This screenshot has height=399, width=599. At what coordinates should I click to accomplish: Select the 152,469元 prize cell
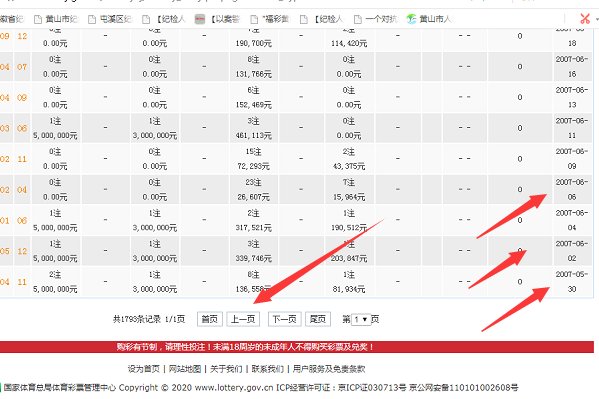pos(254,105)
